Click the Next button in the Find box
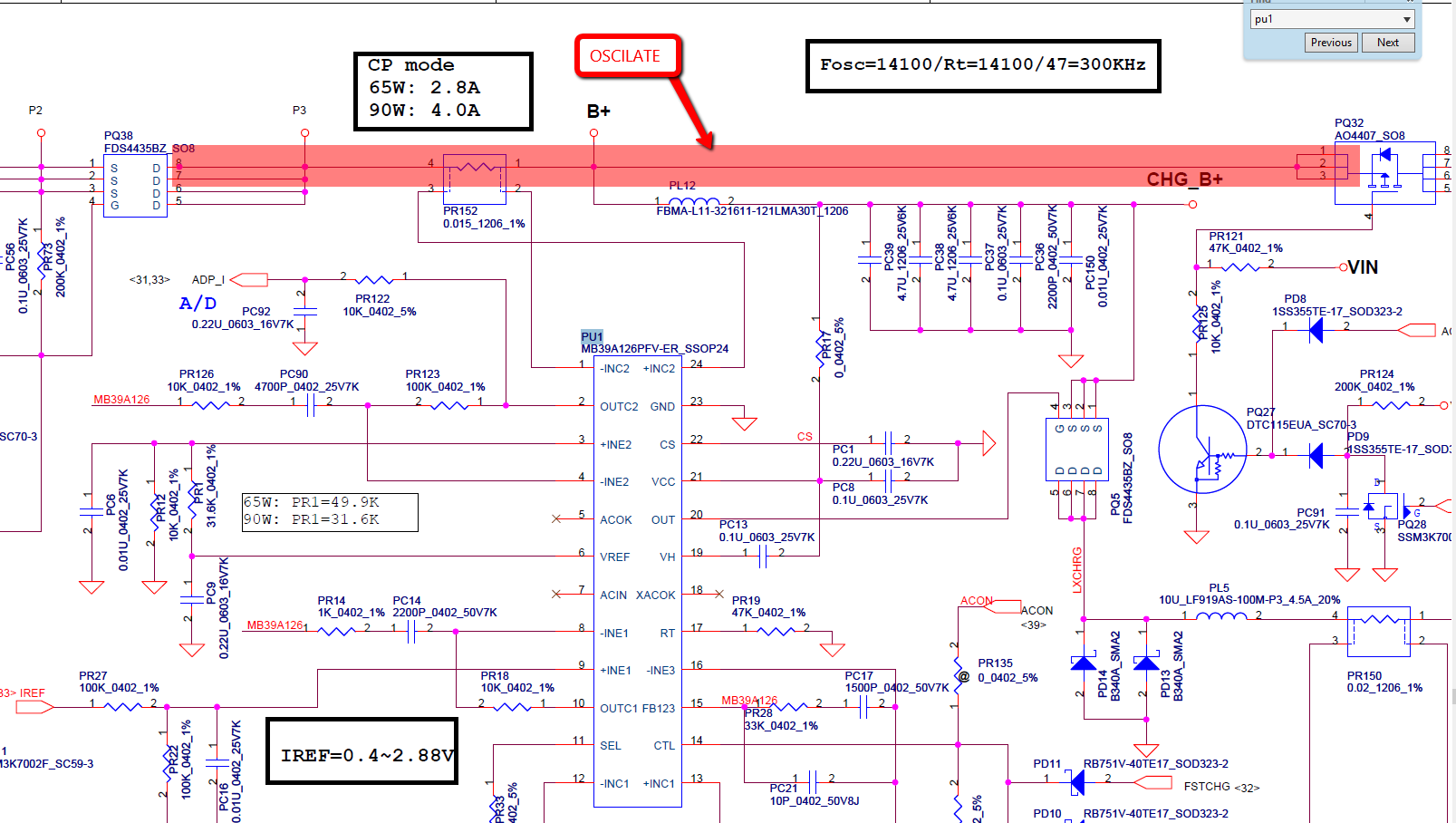1456x823 pixels. pos(1387,43)
